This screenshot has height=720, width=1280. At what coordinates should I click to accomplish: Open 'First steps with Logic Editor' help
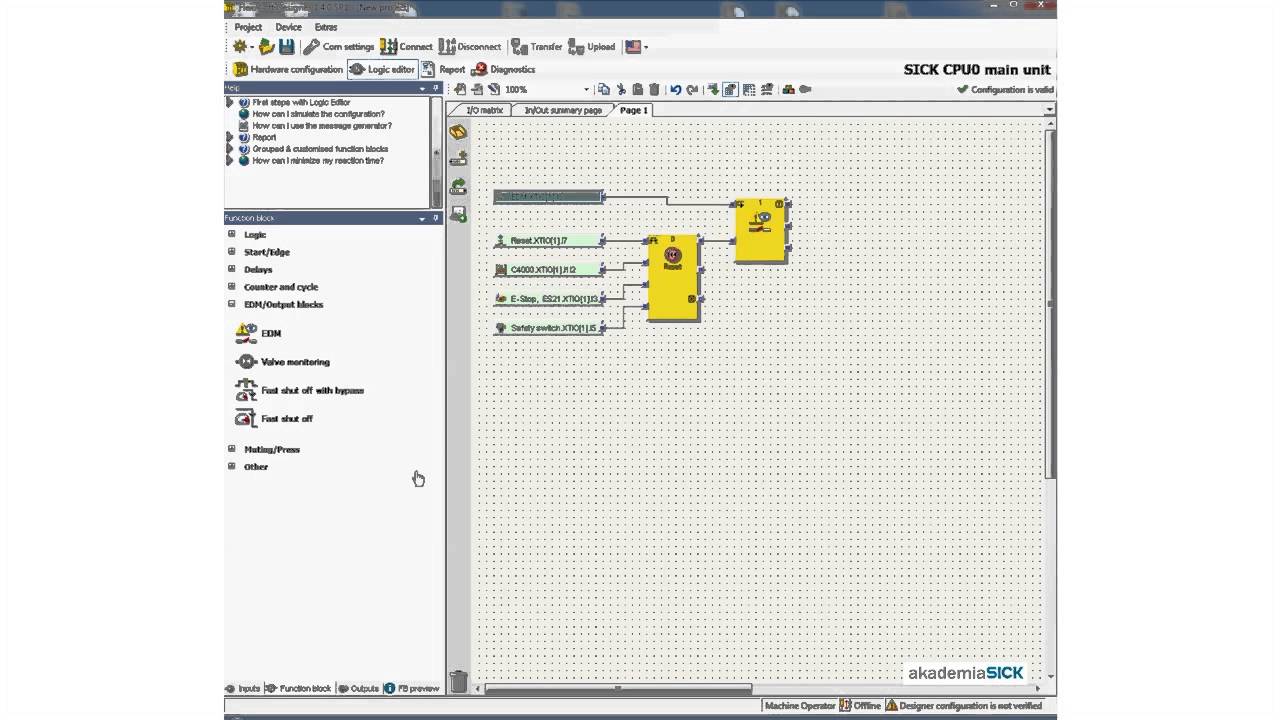pyautogui.click(x=301, y=102)
